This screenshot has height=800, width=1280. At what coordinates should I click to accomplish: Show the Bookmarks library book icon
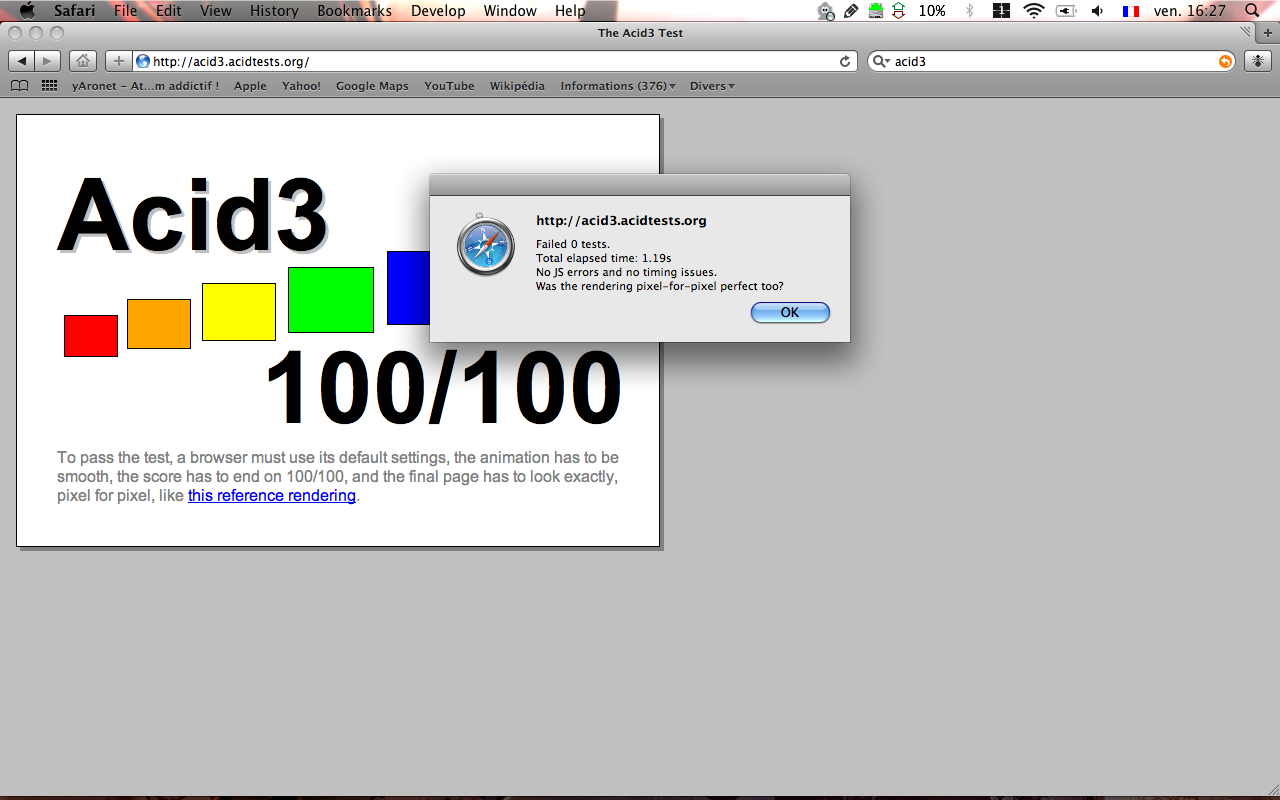pos(19,86)
